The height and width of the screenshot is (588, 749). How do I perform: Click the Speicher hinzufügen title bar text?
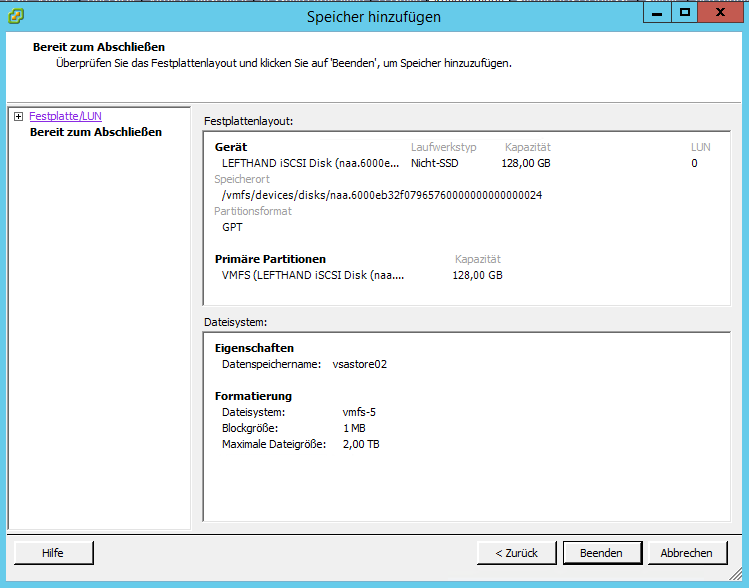(374, 17)
